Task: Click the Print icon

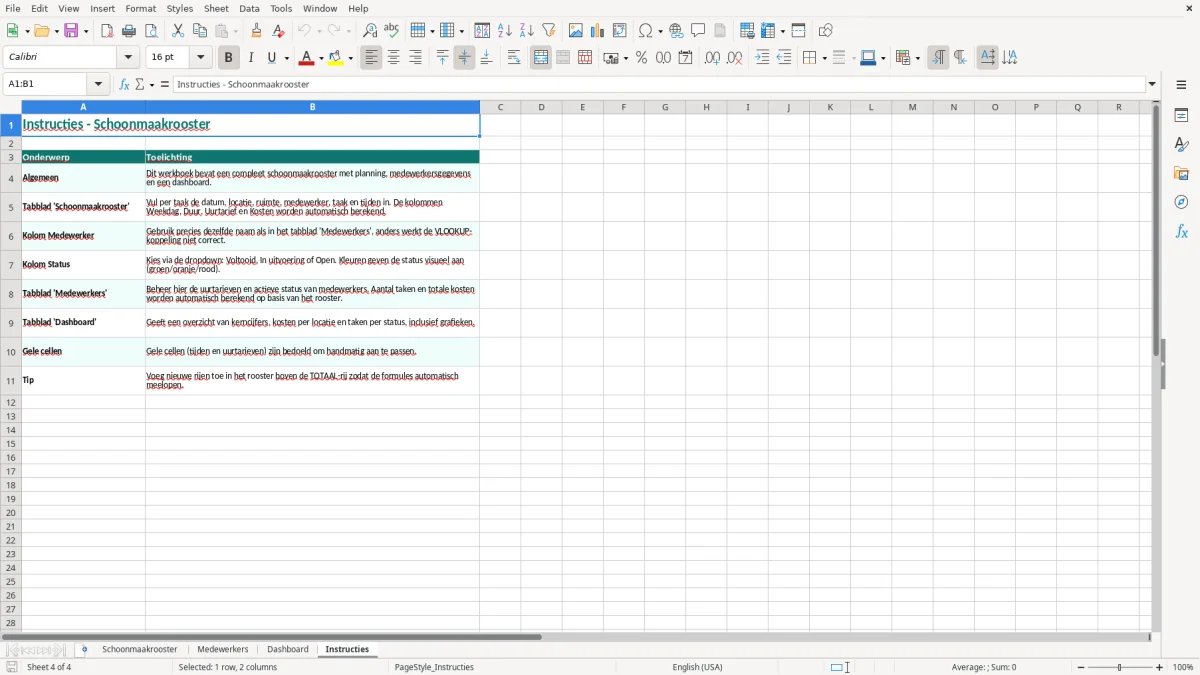Action: click(129, 31)
